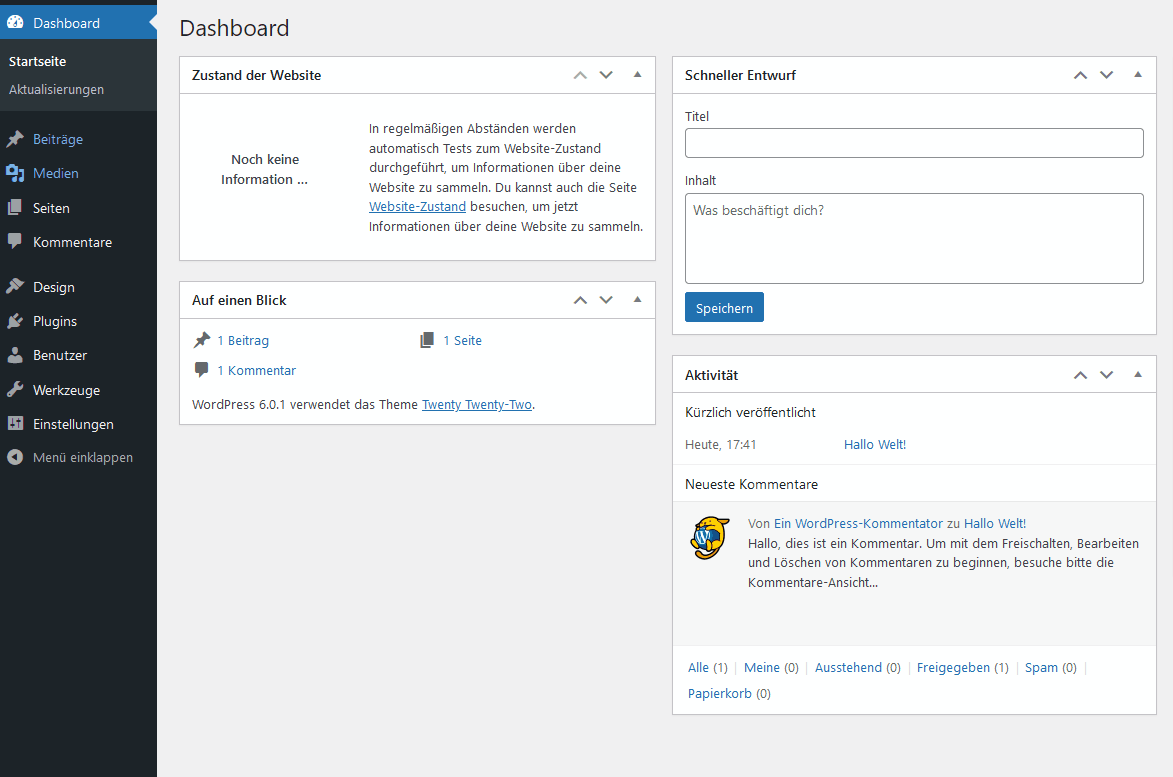Move Schneller Entwurf widget up
Image resolution: width=1173 pixels, height=777 pixels.
(x=1080, y=75)
